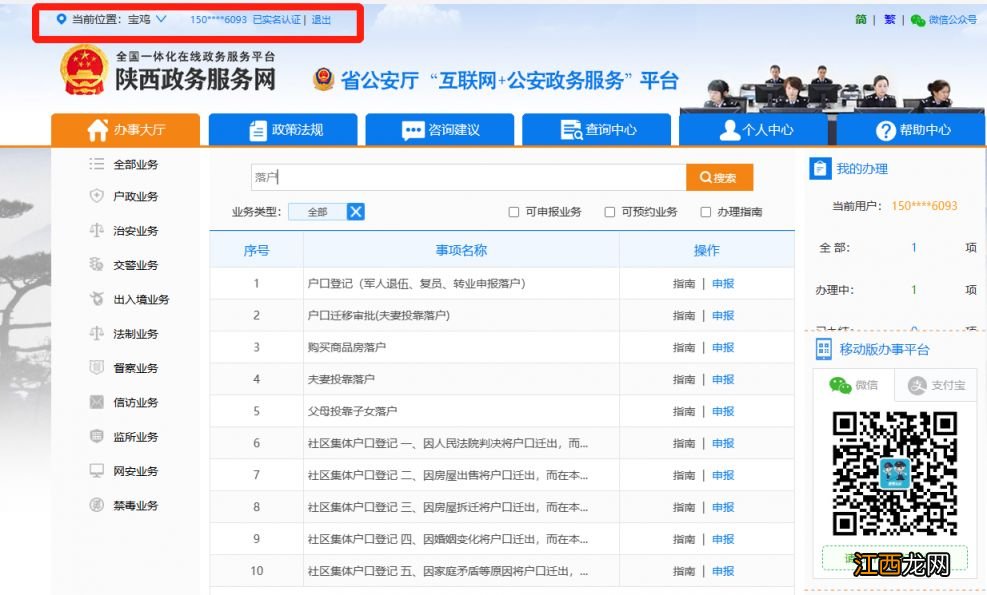Click the location pin icon beside 当前位置
The image size is (987, 595).
point(60,18)
